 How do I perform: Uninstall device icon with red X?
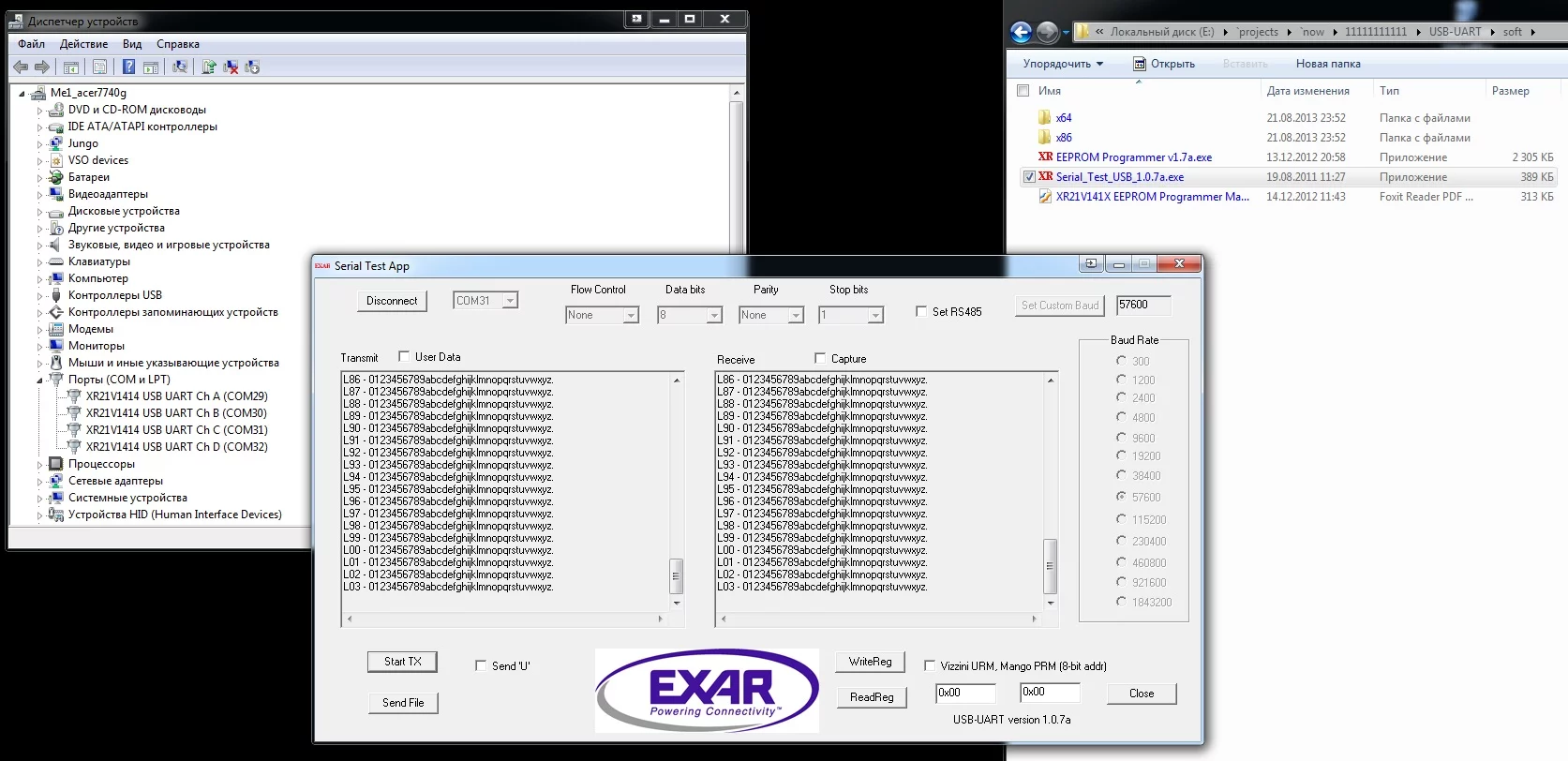click(231, 67)
